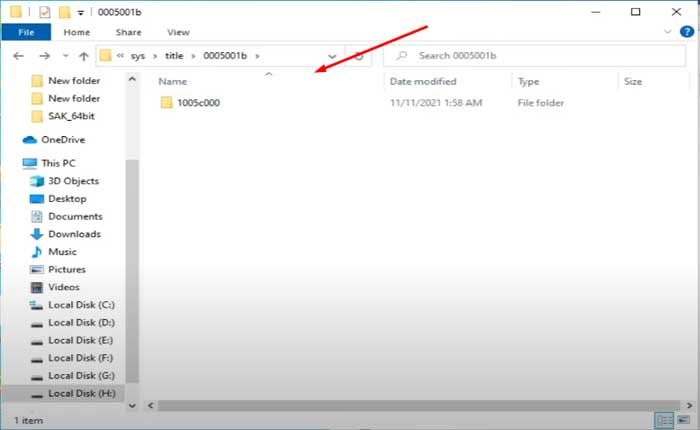
Task: Switch to large icons view
Action: coord(684,420)
